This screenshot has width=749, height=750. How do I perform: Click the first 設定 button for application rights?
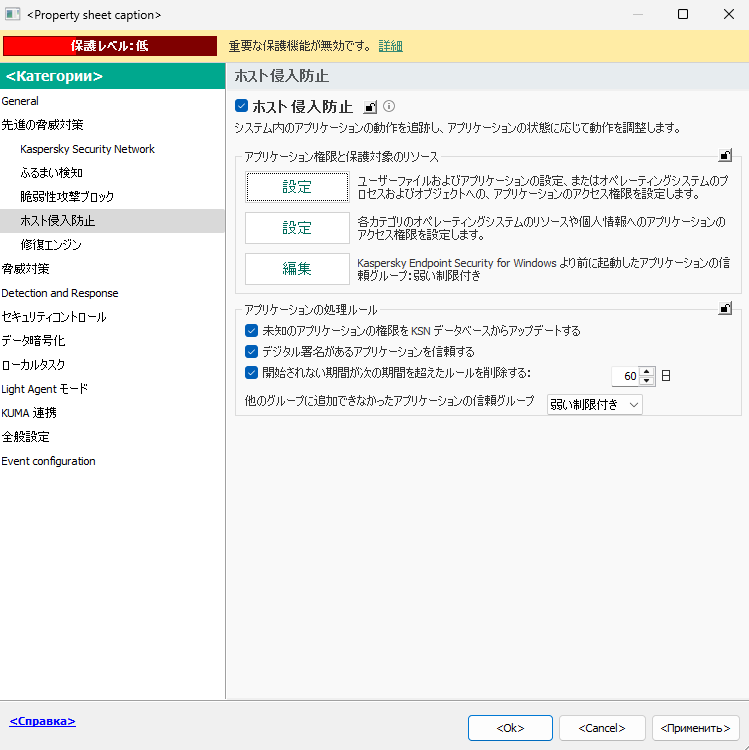point(297,187)
